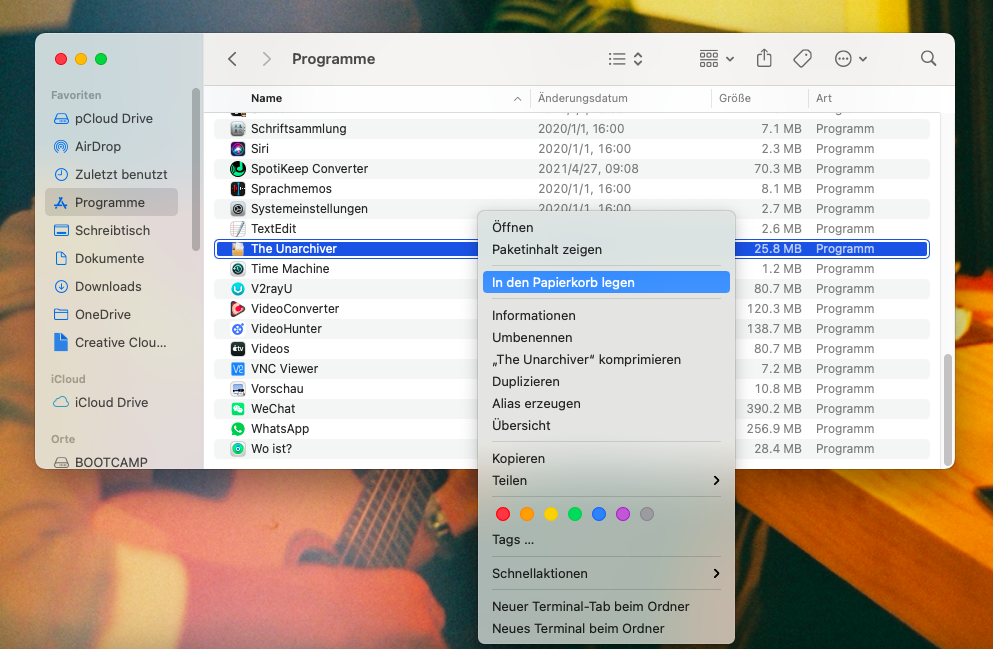Image resolution: width=993 pixels, height=649 pixels.
Task: Open the search magnifier
Action: pos(928,58)
